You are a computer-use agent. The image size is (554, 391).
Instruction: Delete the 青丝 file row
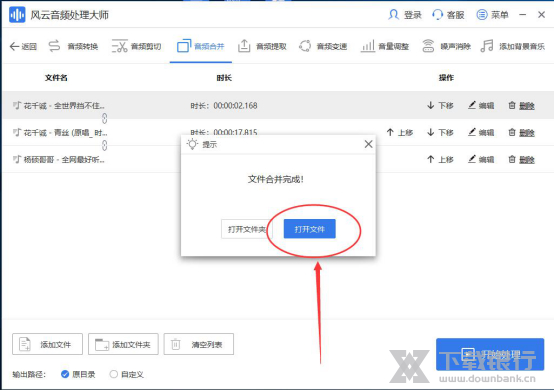pos(521,132)
